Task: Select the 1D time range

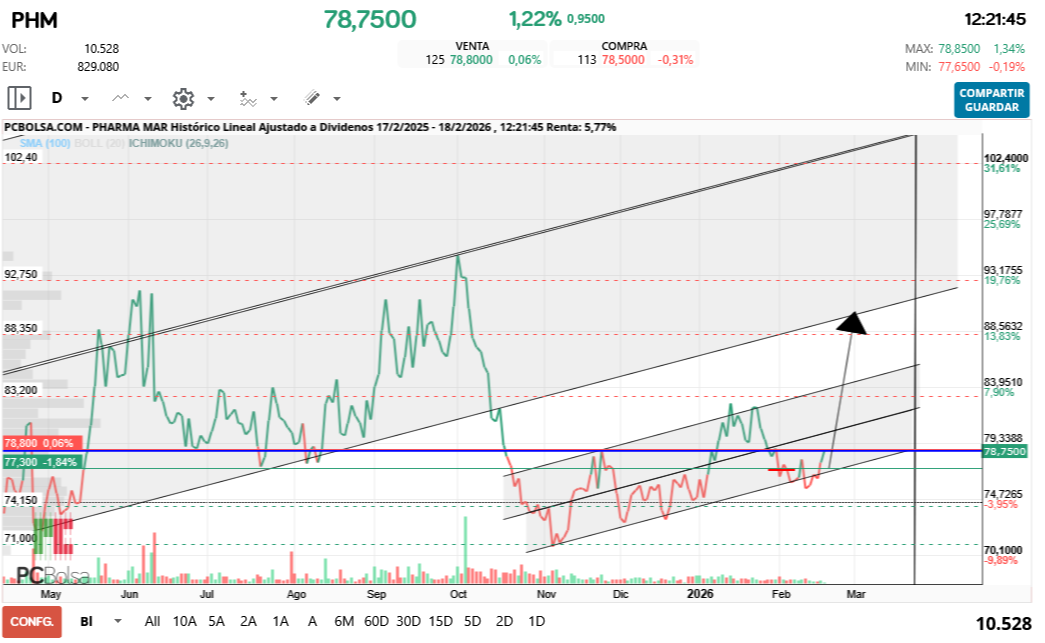Action: [x=536, y=621]
